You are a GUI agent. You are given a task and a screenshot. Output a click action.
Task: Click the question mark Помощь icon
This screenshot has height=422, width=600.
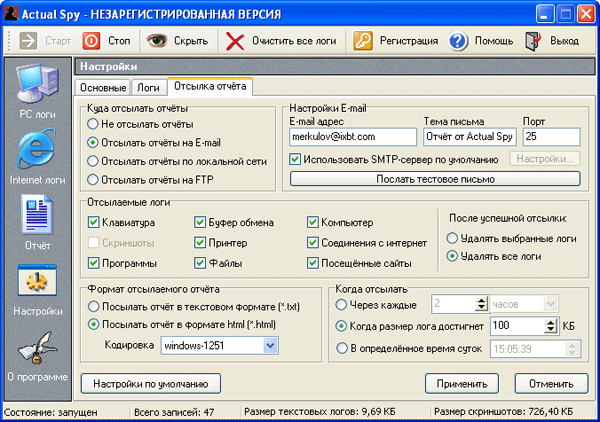(458, 41)
